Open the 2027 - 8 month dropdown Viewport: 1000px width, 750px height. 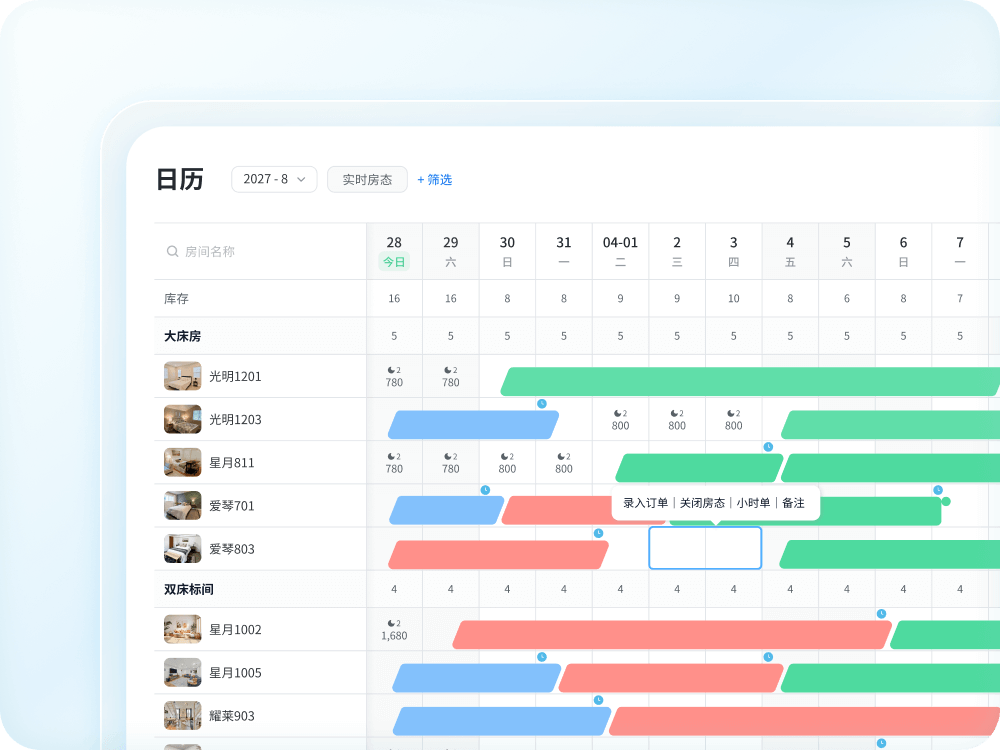point(274,179)
